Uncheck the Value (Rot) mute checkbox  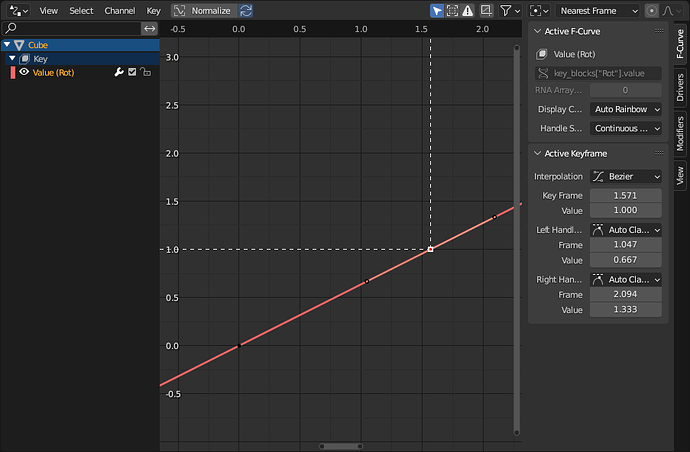pos(132,72)
